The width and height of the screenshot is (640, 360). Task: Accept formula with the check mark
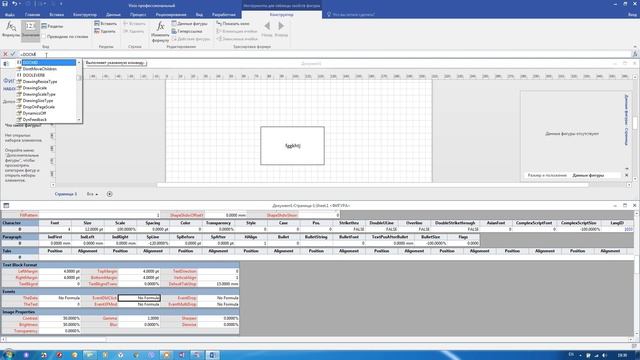(x=13, y=54)
